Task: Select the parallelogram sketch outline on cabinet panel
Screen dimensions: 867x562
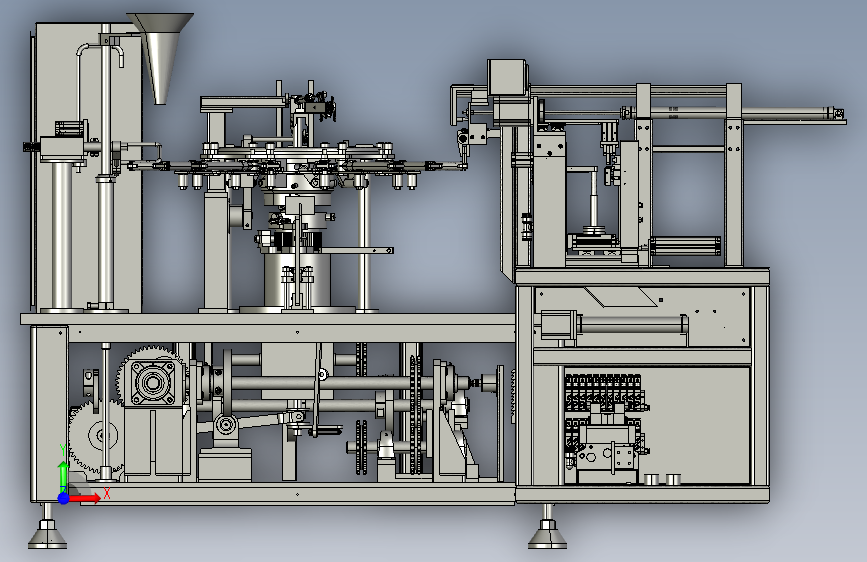Action: [621, 296]
